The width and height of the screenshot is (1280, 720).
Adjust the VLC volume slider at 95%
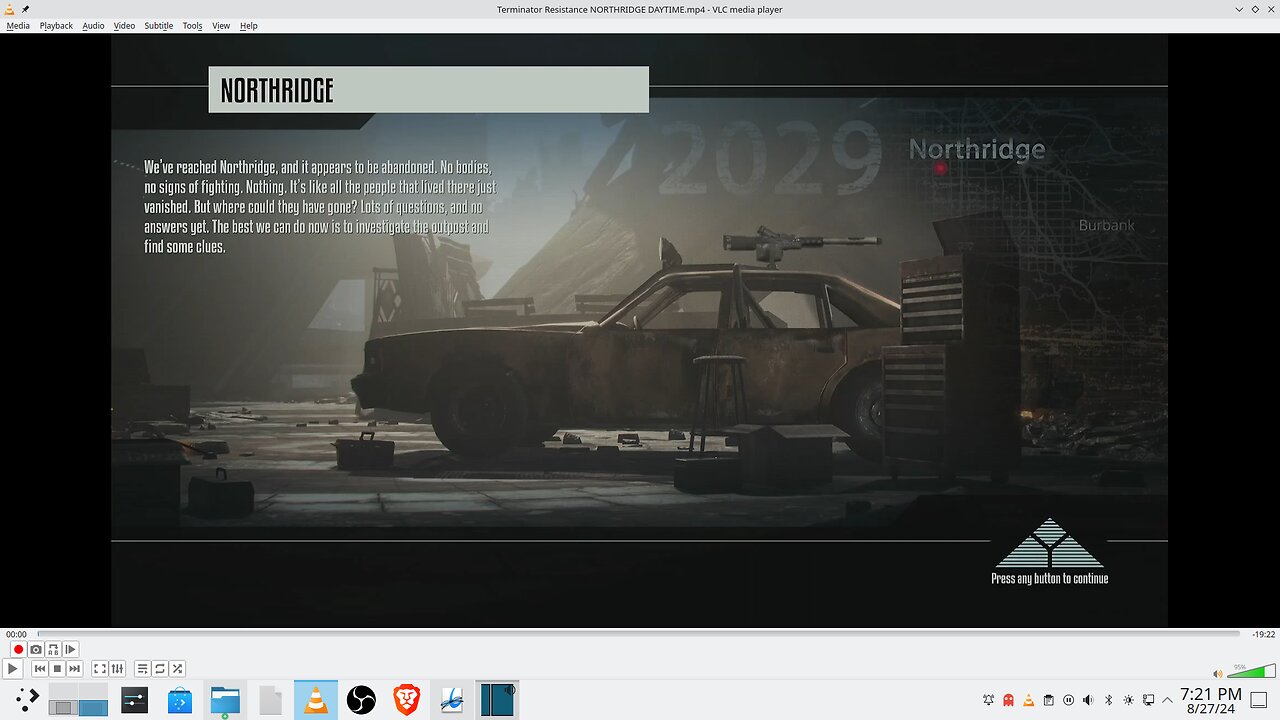click(x=1251, y=670)
